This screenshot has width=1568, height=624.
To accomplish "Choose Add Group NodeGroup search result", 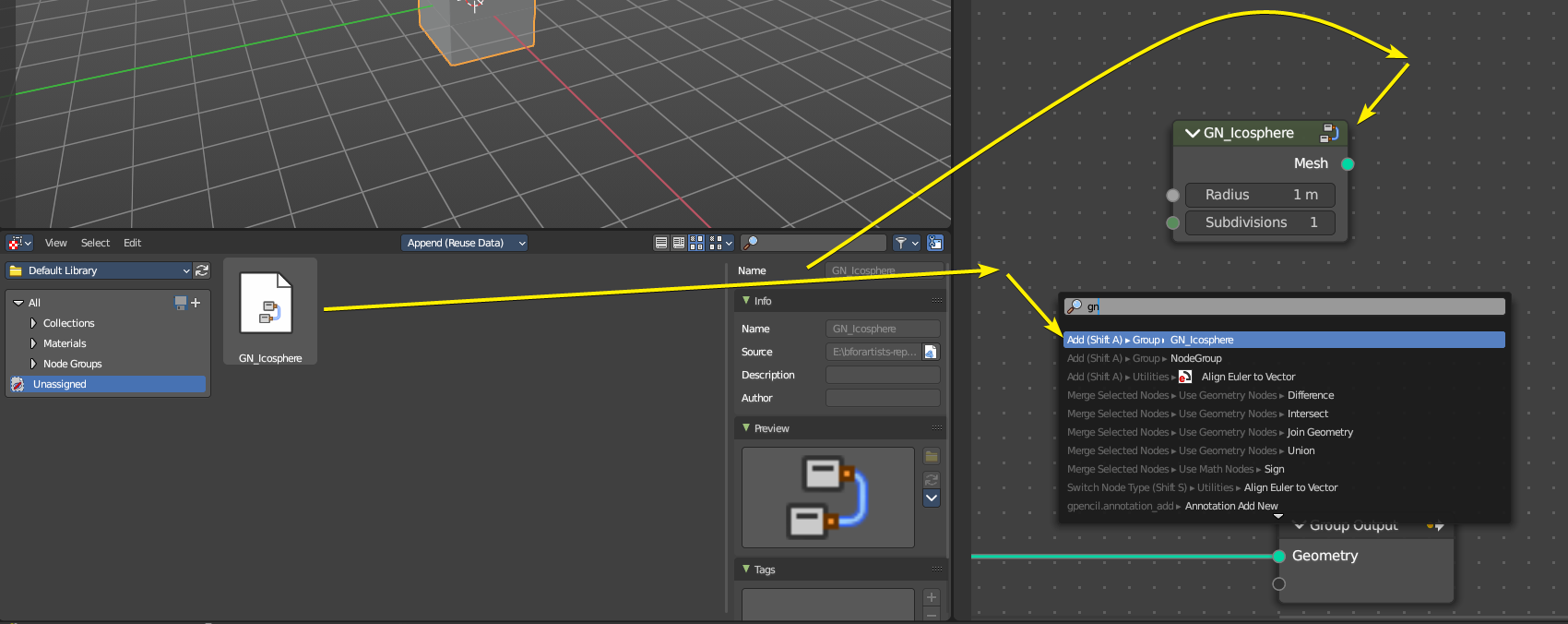I will pyautogui.click(x=1284, y=358).
